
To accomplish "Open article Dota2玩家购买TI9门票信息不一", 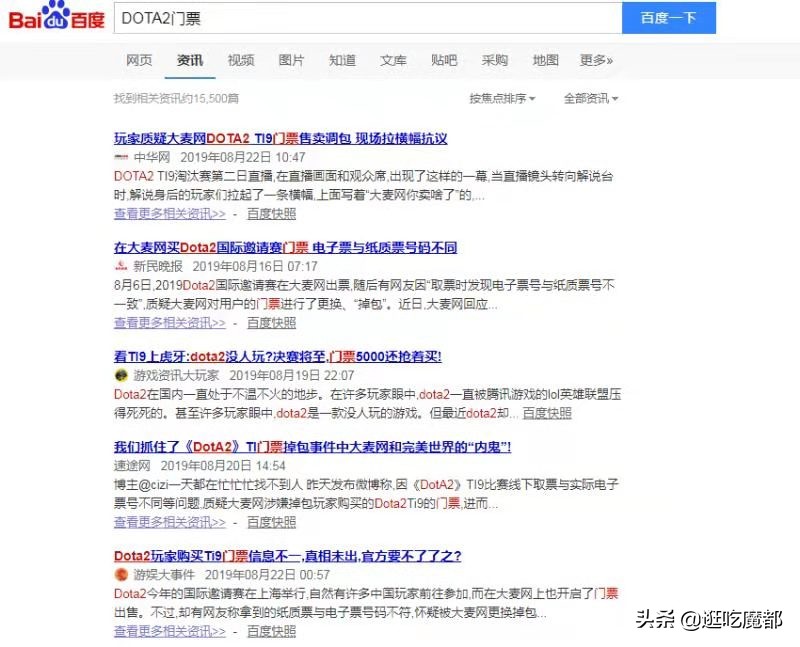I will click(x=287, y=556).
